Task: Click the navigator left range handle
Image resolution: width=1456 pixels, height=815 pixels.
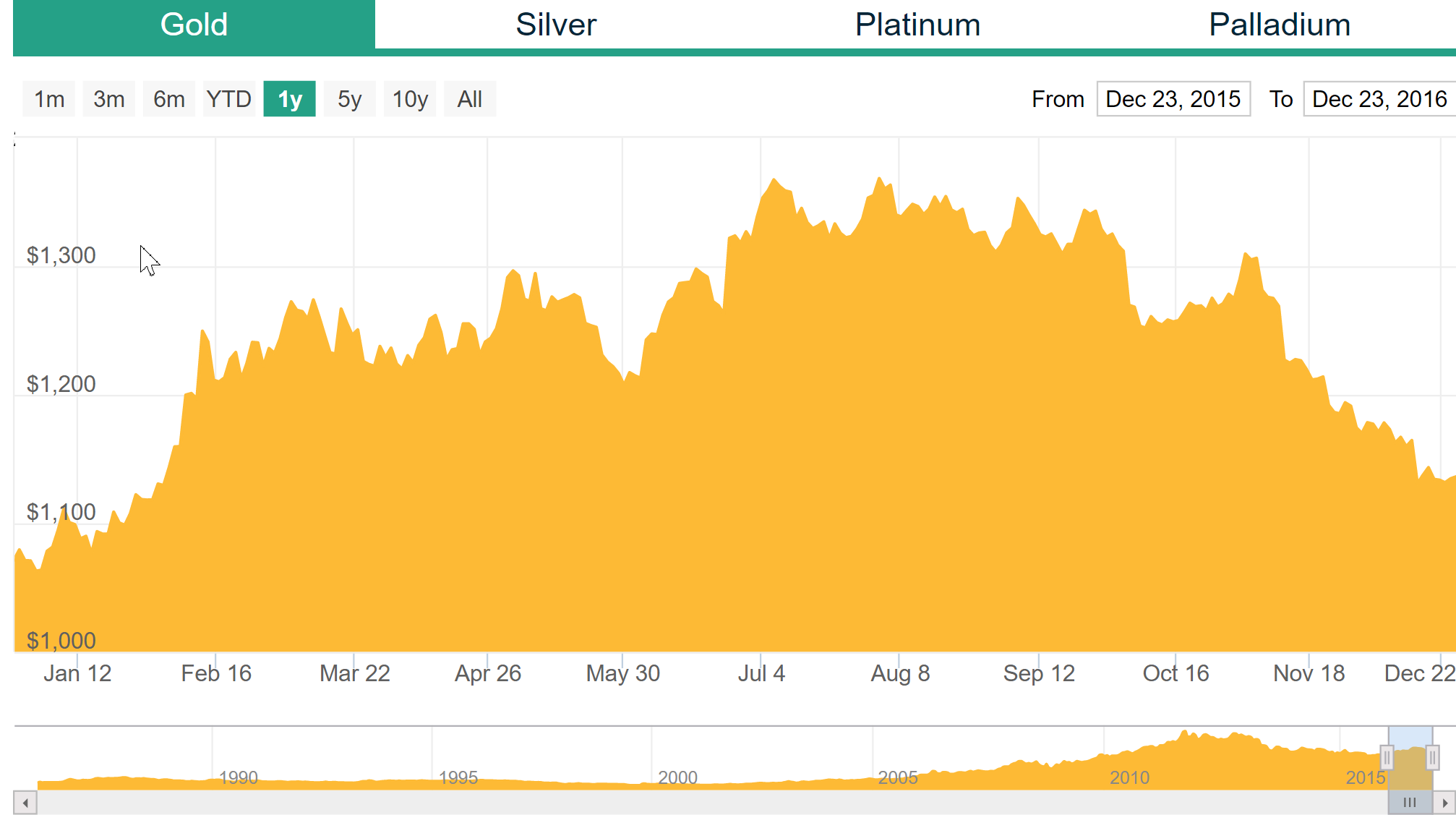Action: 1387,757
